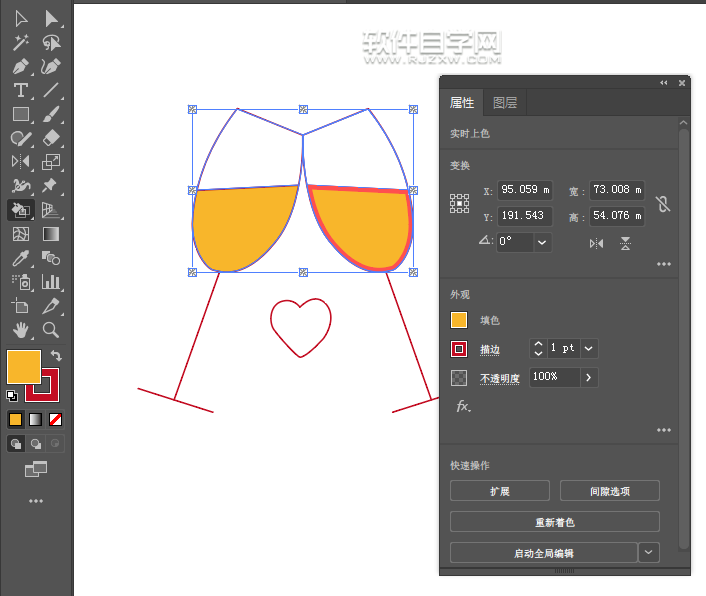Viewport: 706px width, 596px height.
Task: Select the Live Paint Bucket tool
Action: pos(21,210)
